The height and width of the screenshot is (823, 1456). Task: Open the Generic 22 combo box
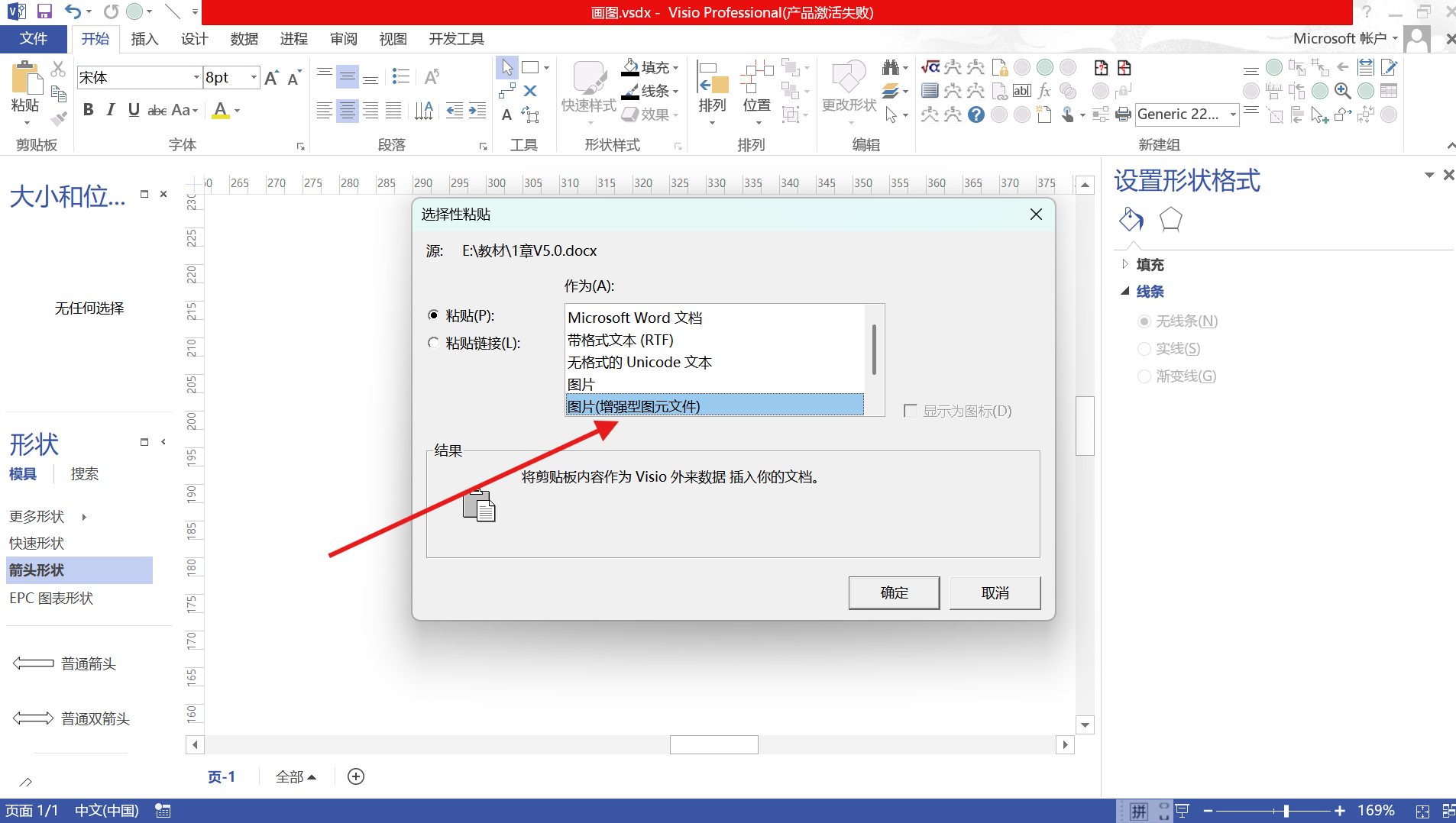(x=1186, y=115)
